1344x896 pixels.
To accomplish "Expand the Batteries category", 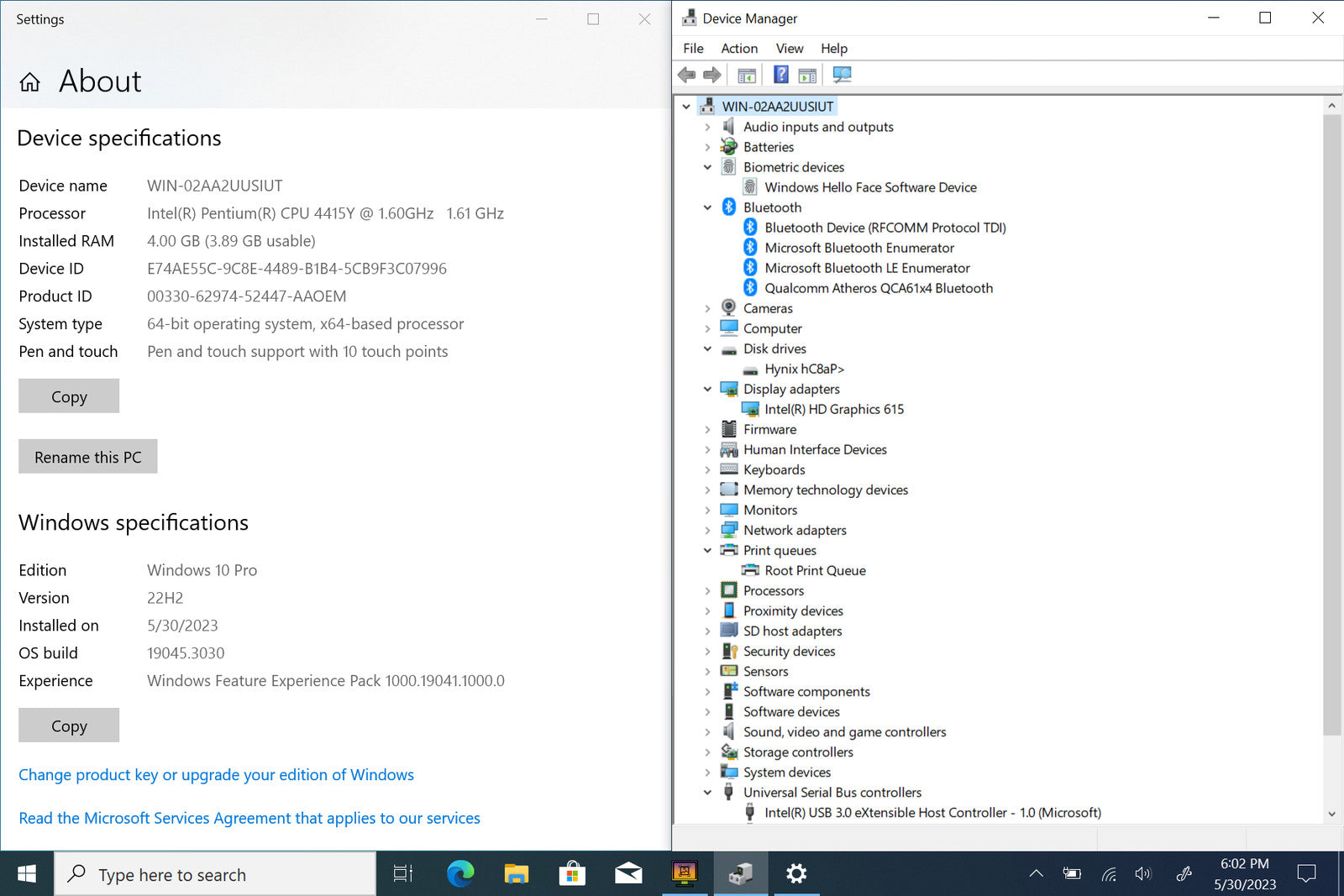I will coord(707,147).
